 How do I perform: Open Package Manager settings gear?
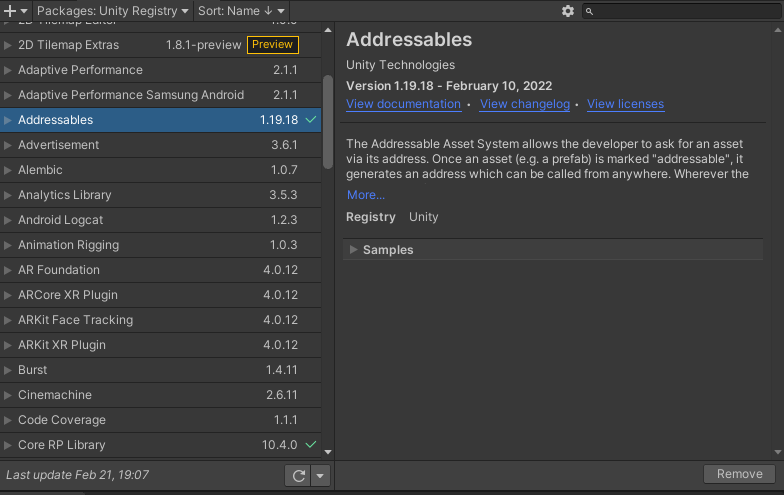click(568, 11)
